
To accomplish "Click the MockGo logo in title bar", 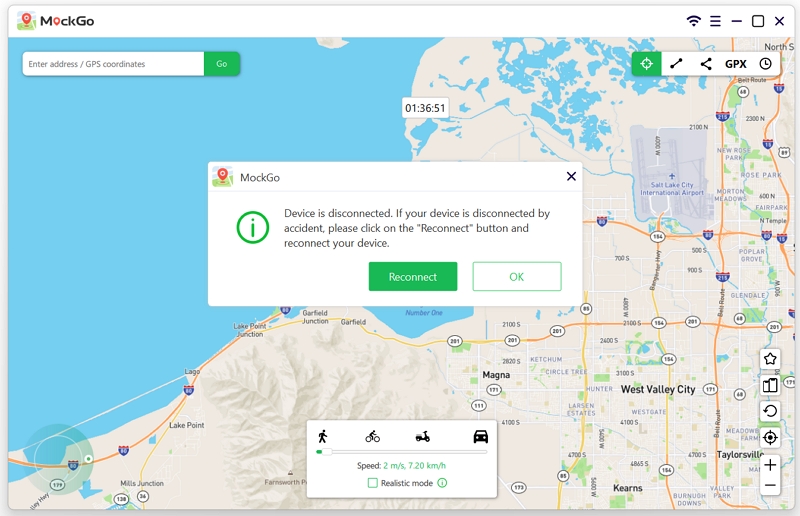I will point(56,21).
